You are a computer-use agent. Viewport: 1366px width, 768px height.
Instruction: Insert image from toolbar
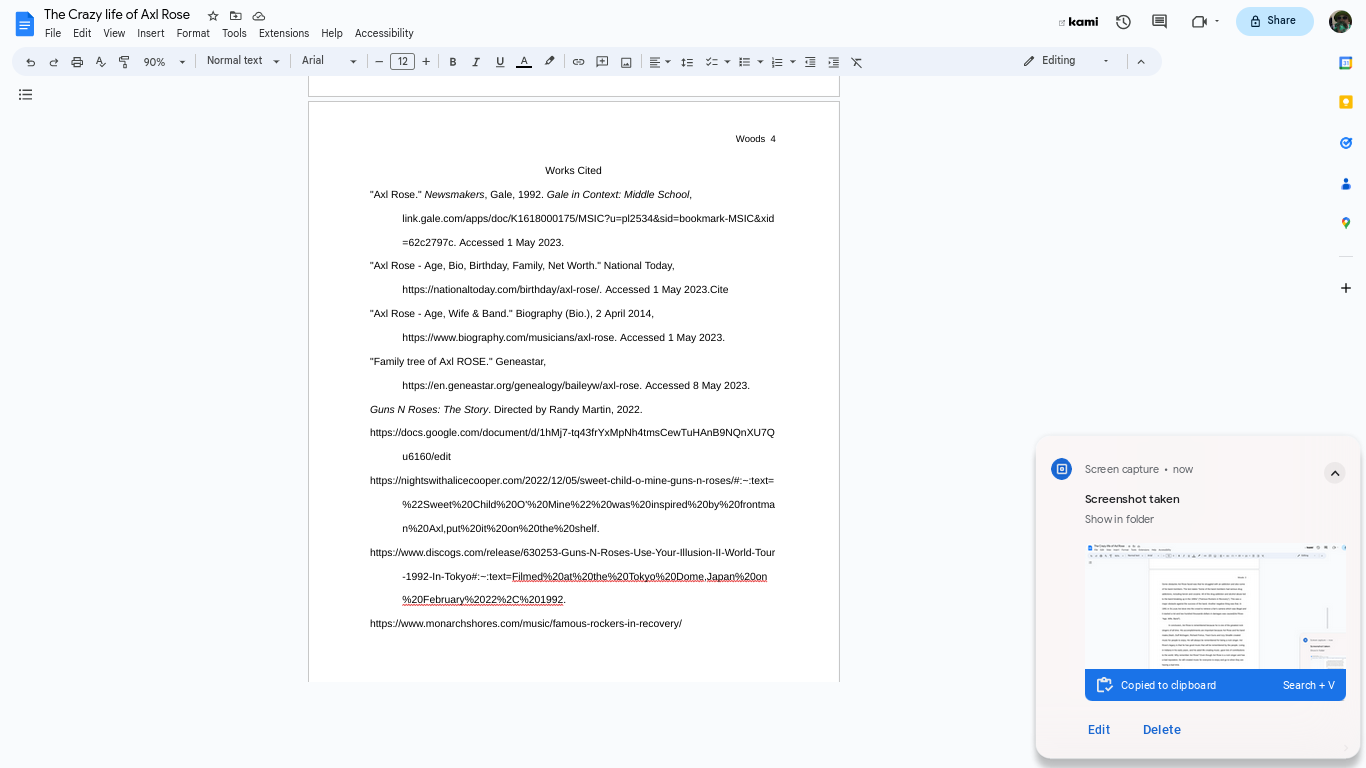[x=626, y=62]
